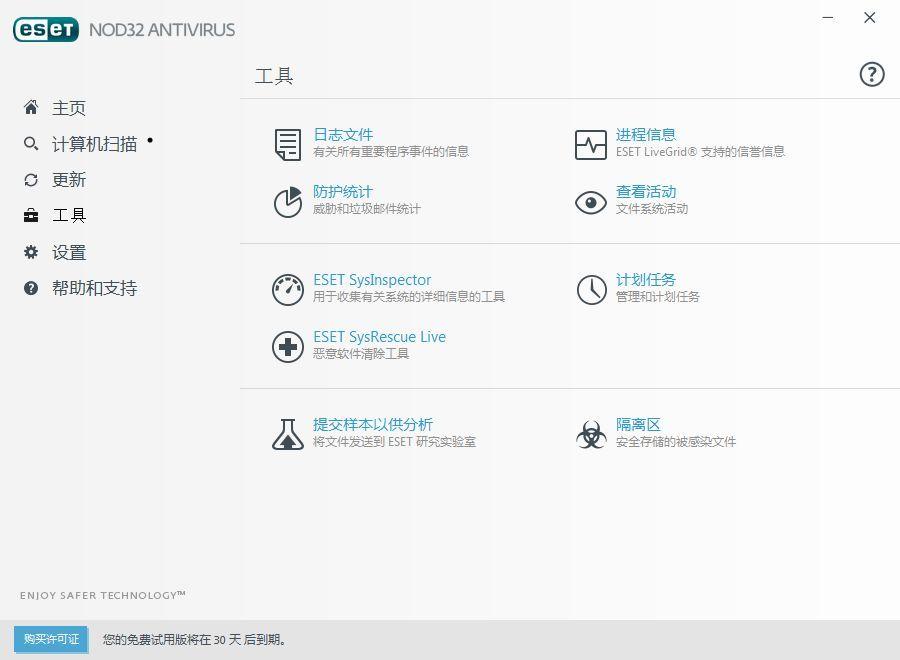This screenshot has width=900, height=660.
Task: Switch to the 更新 section
Action: pyautogui.click(x=69, y=180)
